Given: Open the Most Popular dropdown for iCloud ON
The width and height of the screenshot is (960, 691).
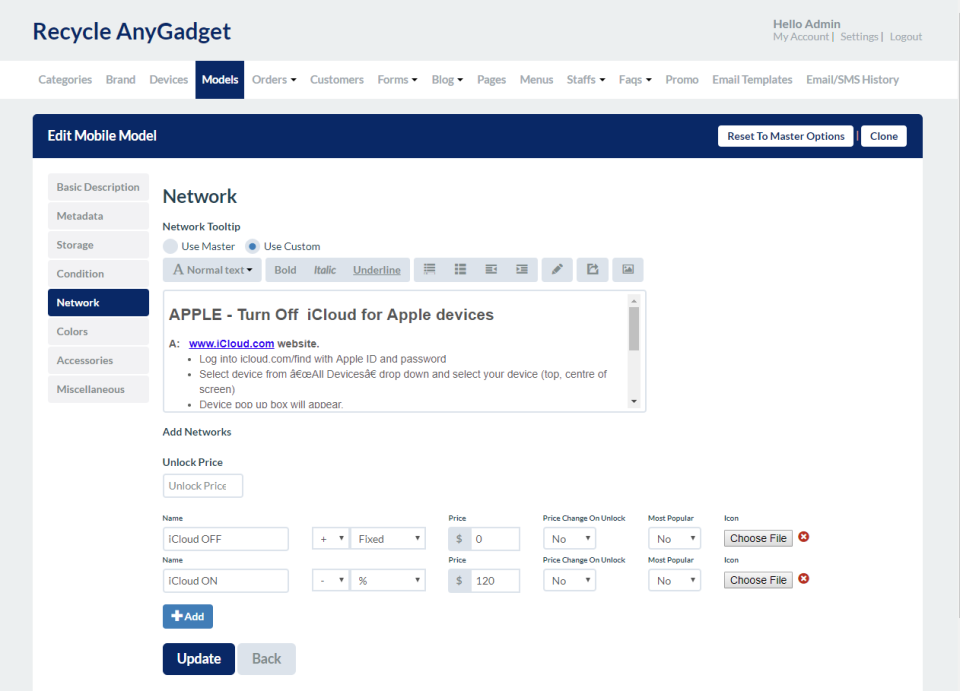Looking at the screenshot, I should tap(674, 580).
